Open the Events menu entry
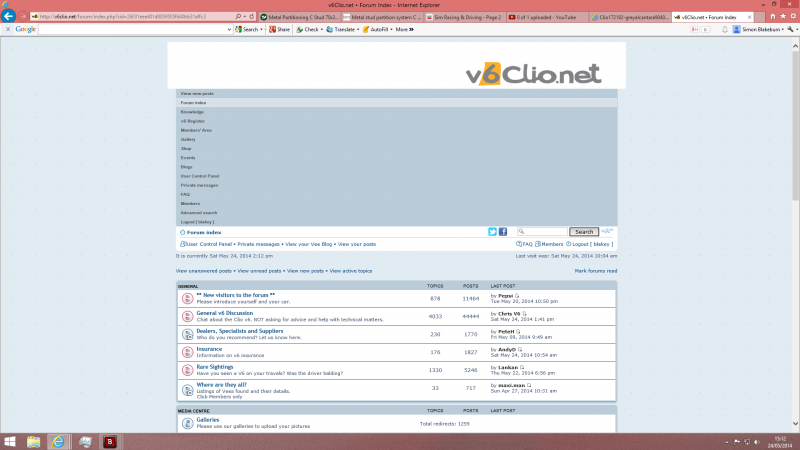The width and height of the screenshot is (800, 450). (x=188, y=158)
